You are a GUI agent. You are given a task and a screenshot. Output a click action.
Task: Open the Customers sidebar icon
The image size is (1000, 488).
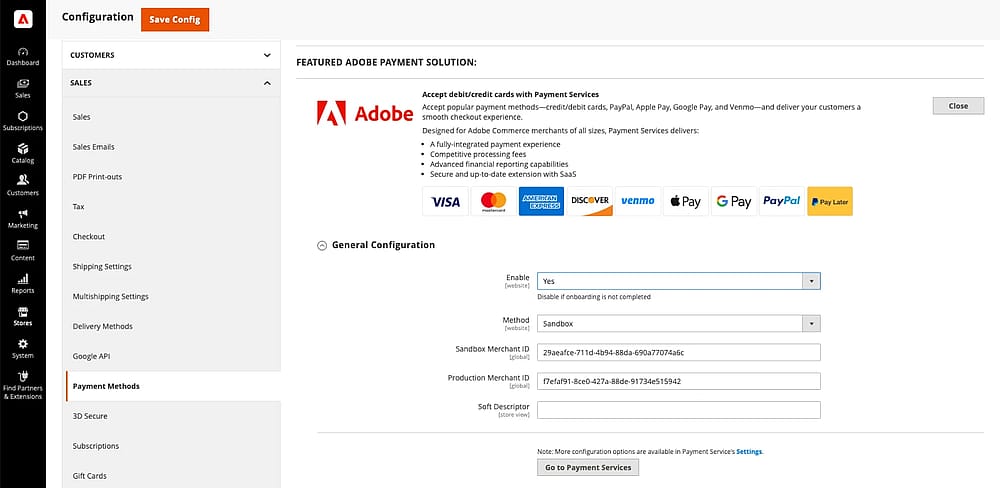coord(23,186)
